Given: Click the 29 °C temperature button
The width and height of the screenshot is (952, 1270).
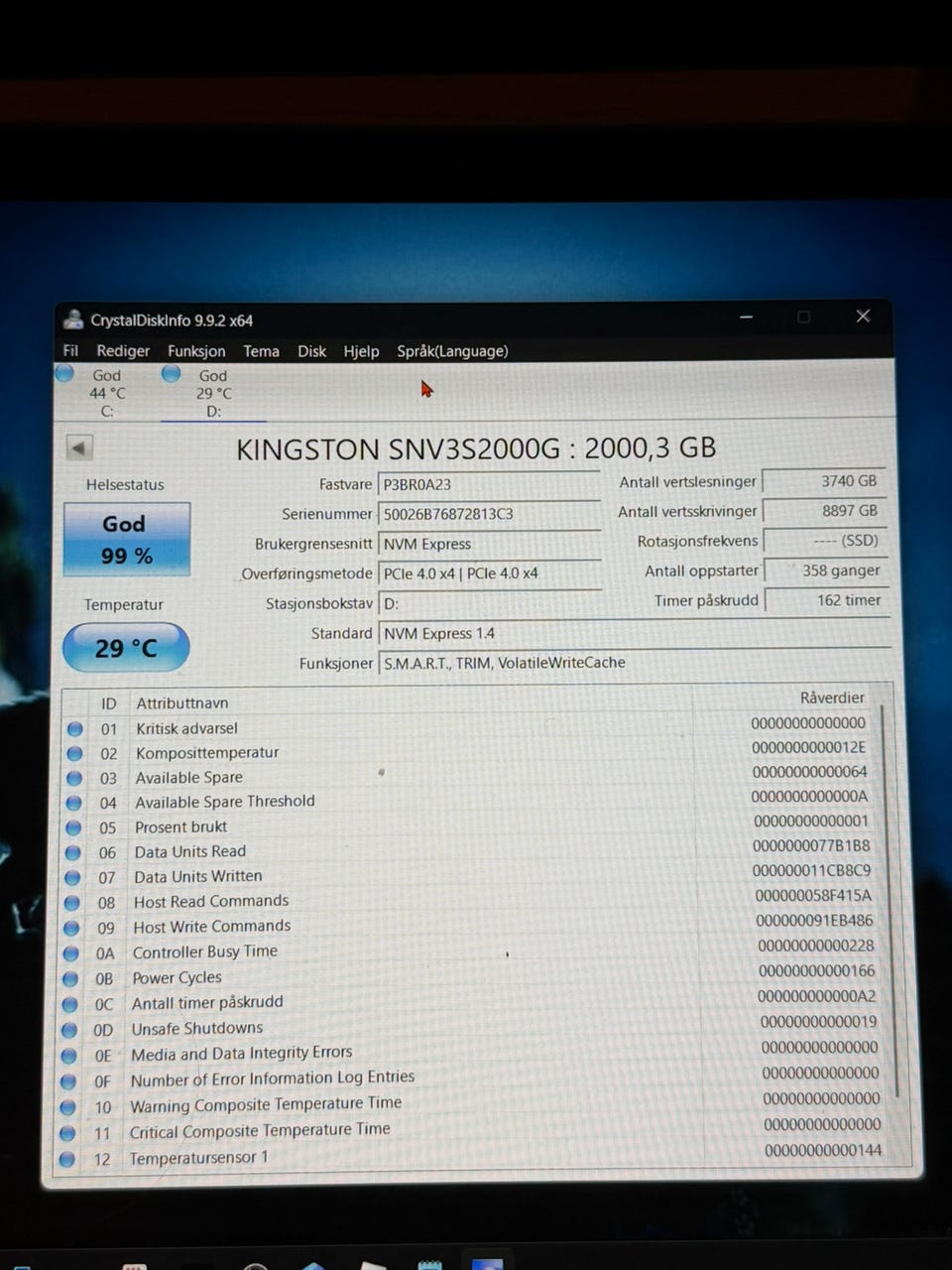Looking at the screenshot, I should [125, 648].
